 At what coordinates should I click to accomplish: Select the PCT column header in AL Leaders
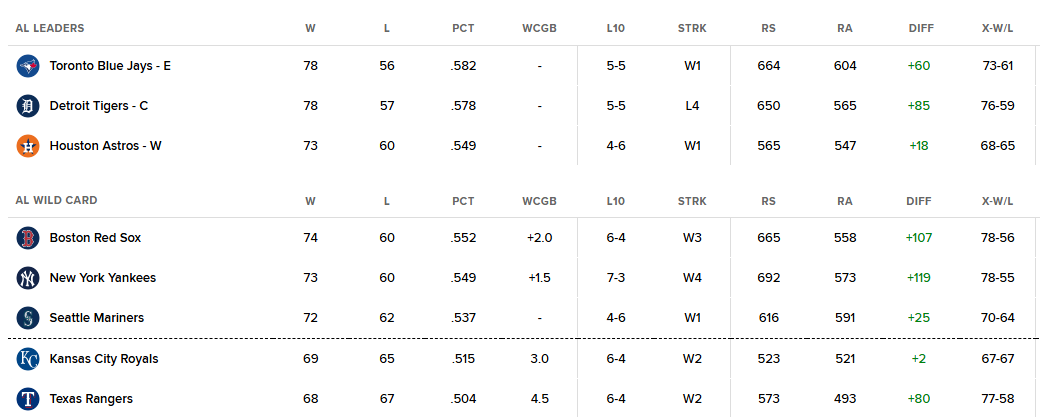point(464,29)
